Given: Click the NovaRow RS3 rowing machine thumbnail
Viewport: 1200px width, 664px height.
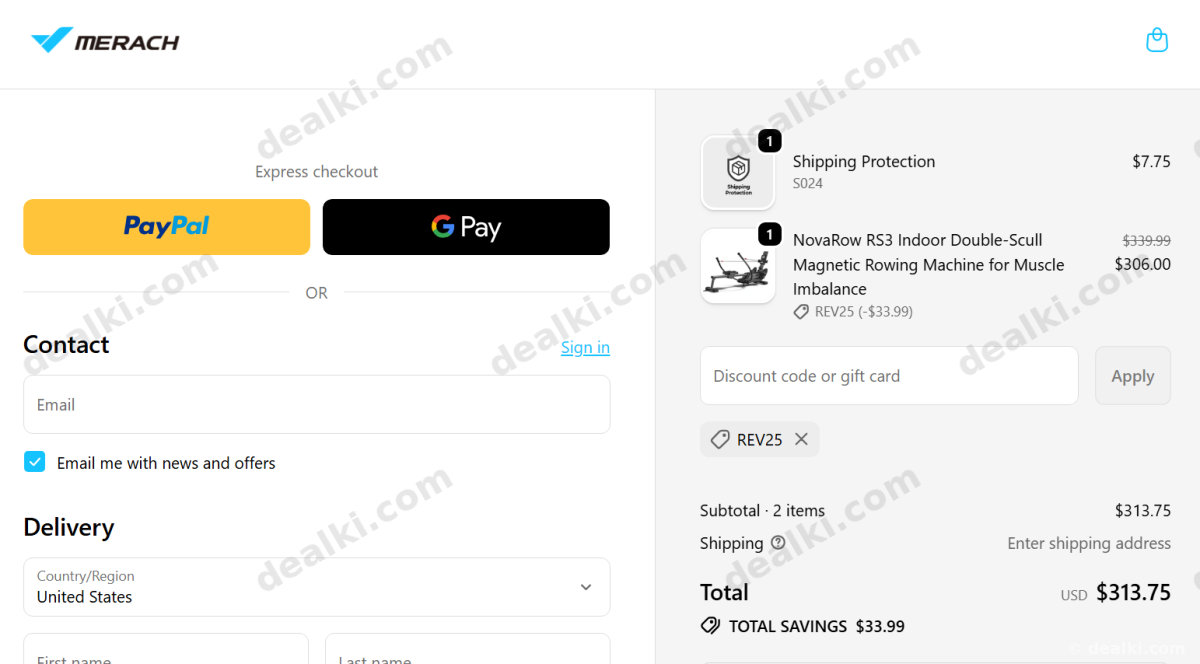Looking at the screenshot, I should [x=738, y=266].
